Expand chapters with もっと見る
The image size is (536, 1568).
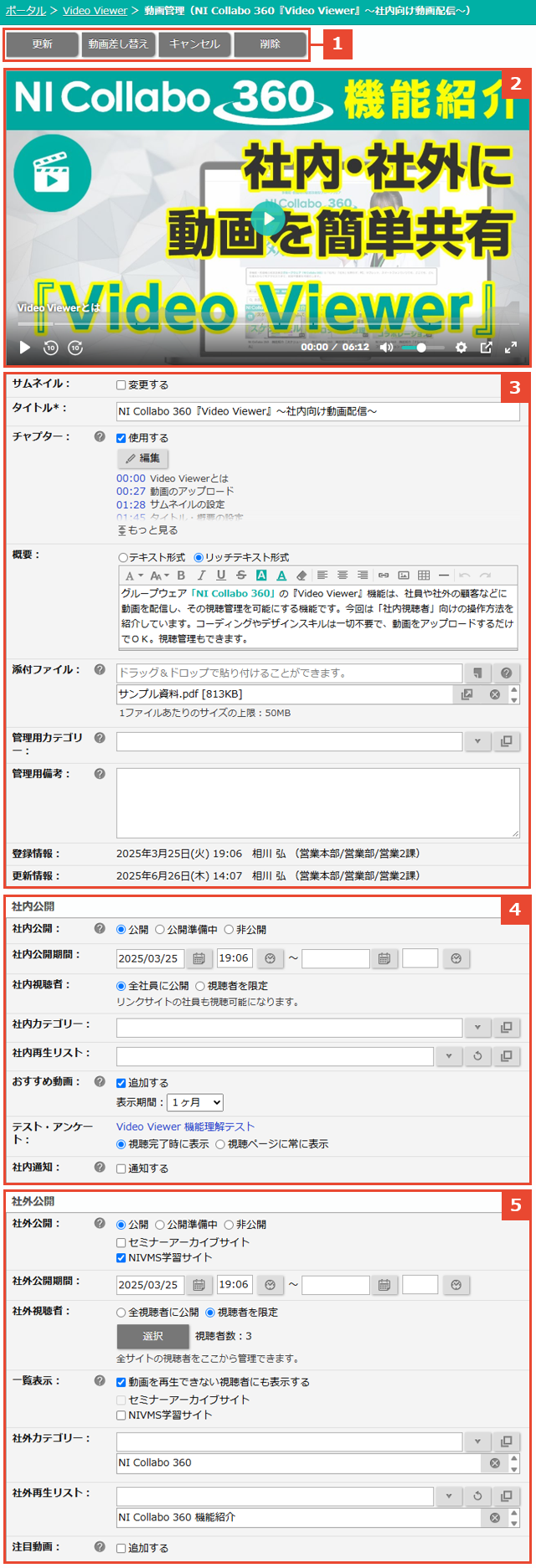[147, 530]
